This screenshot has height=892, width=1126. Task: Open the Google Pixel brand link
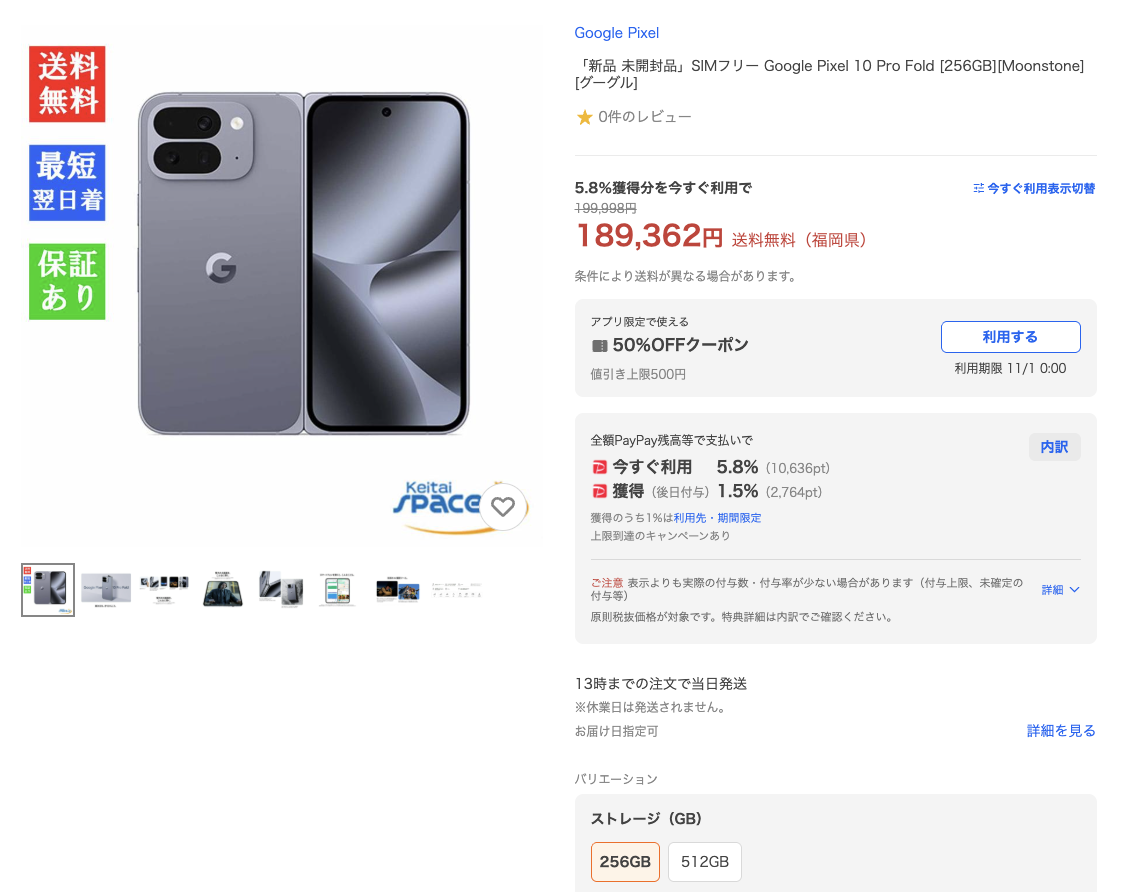[x=616, y=33]
